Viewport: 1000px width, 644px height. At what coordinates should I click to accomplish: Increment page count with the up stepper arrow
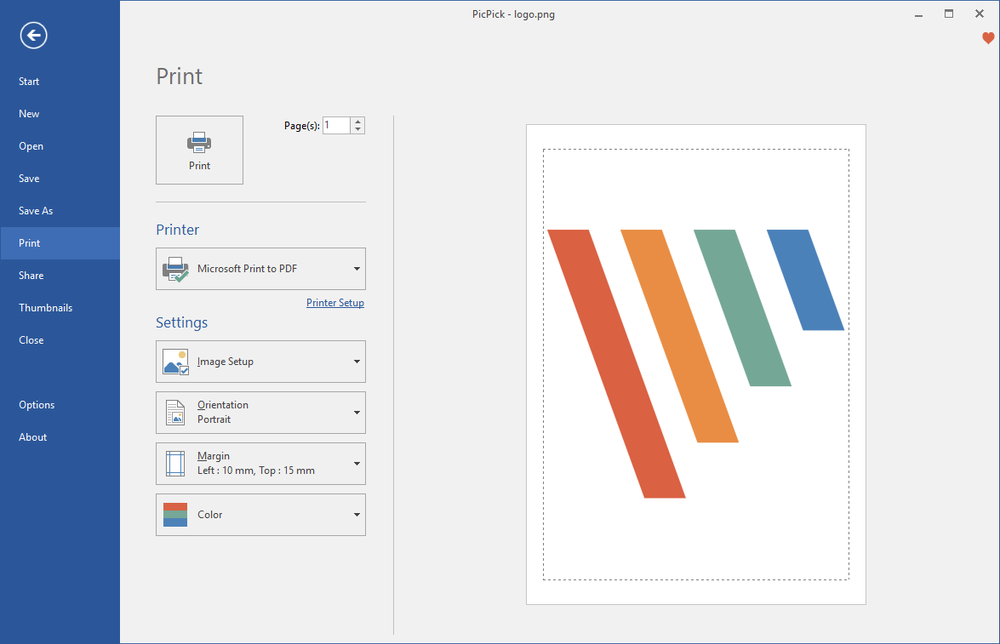(357, 120)
